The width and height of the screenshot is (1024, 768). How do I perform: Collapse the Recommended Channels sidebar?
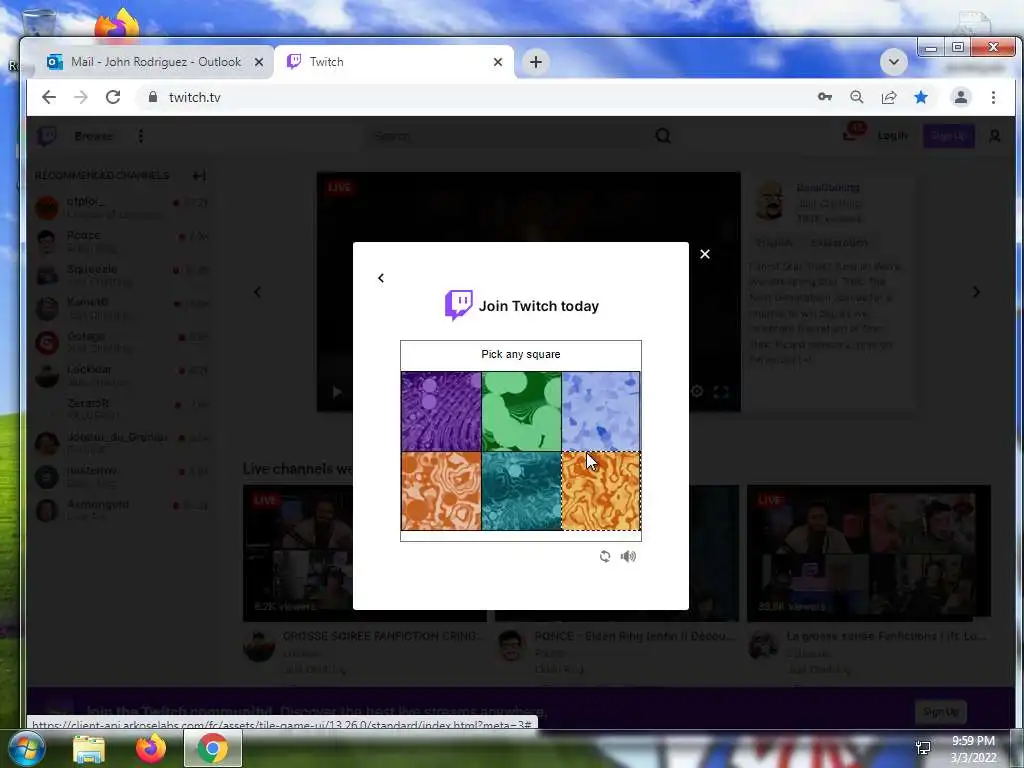(199, 176)
